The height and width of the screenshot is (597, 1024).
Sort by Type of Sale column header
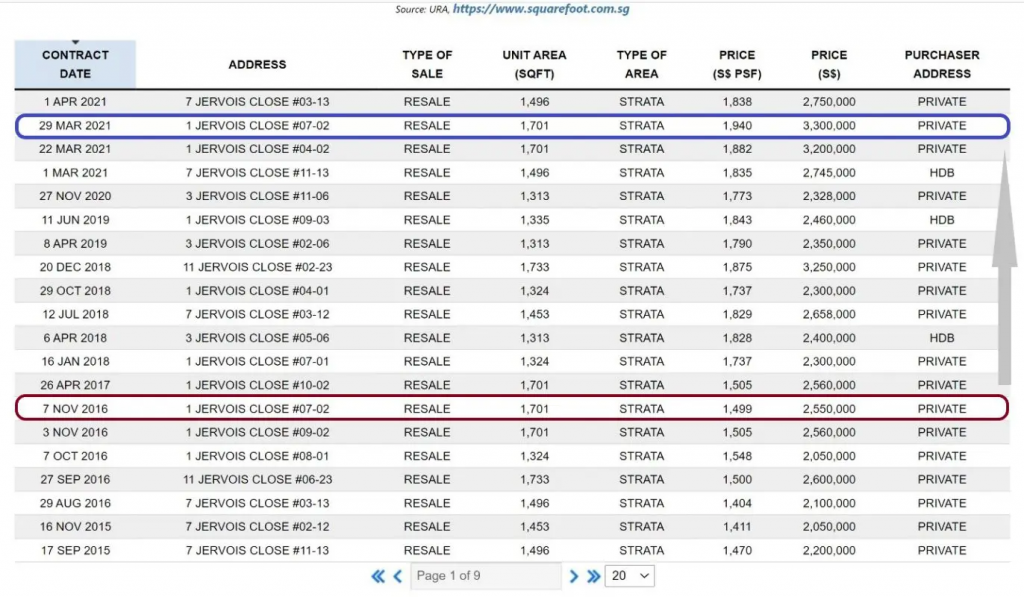pyautogui.click(x=427, y=65)
